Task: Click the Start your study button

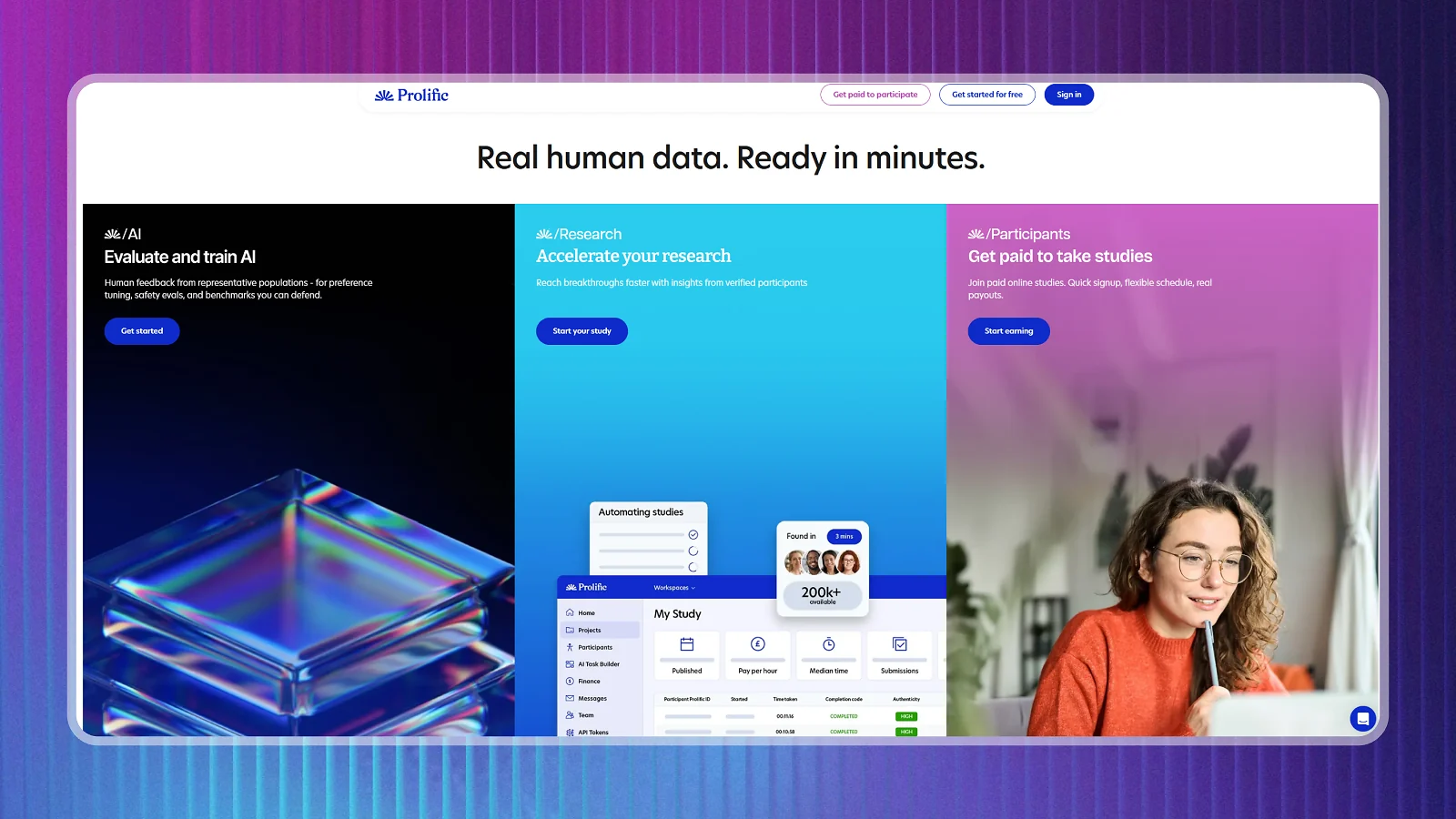Action: (581, 331)
